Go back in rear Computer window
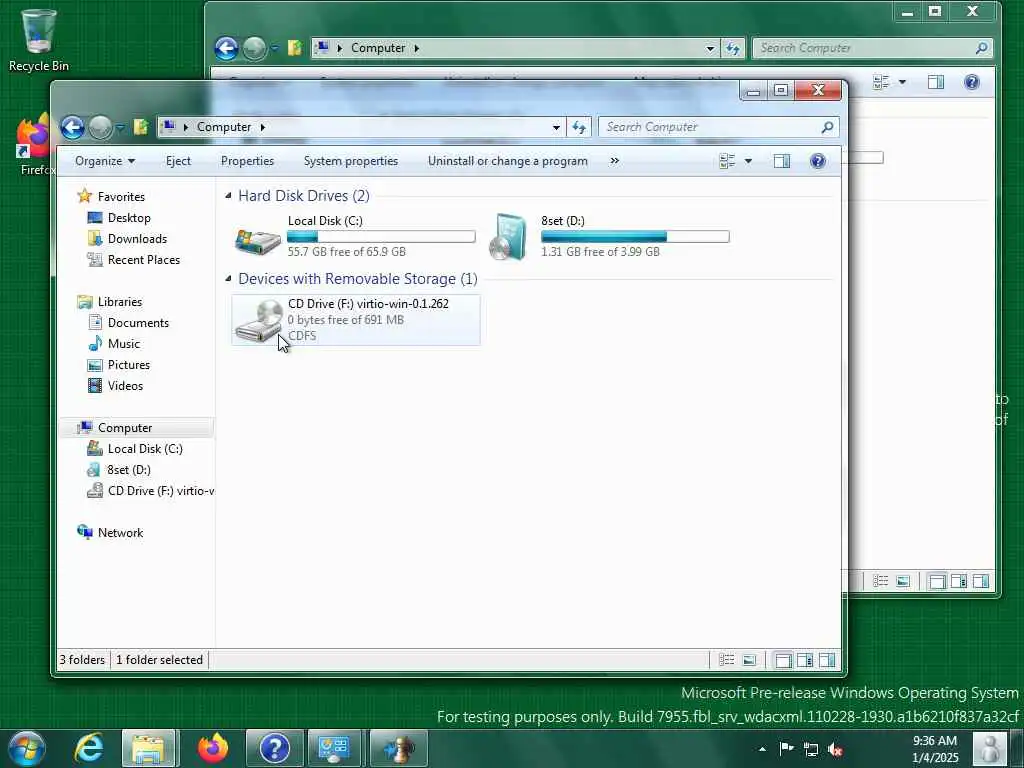This screenshot has height=768, width=1024. point(226,48)
